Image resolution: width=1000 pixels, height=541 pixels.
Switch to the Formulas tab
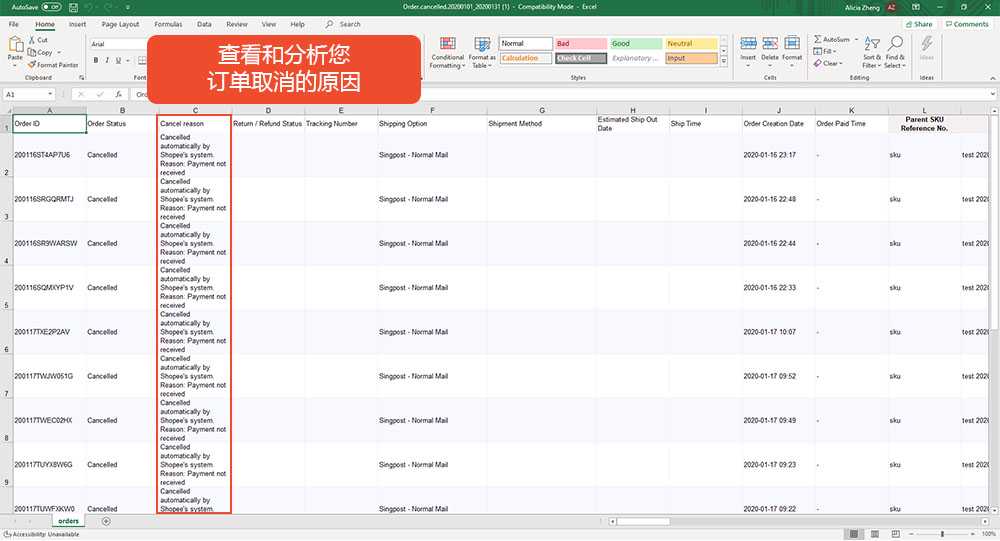(168, 24)
